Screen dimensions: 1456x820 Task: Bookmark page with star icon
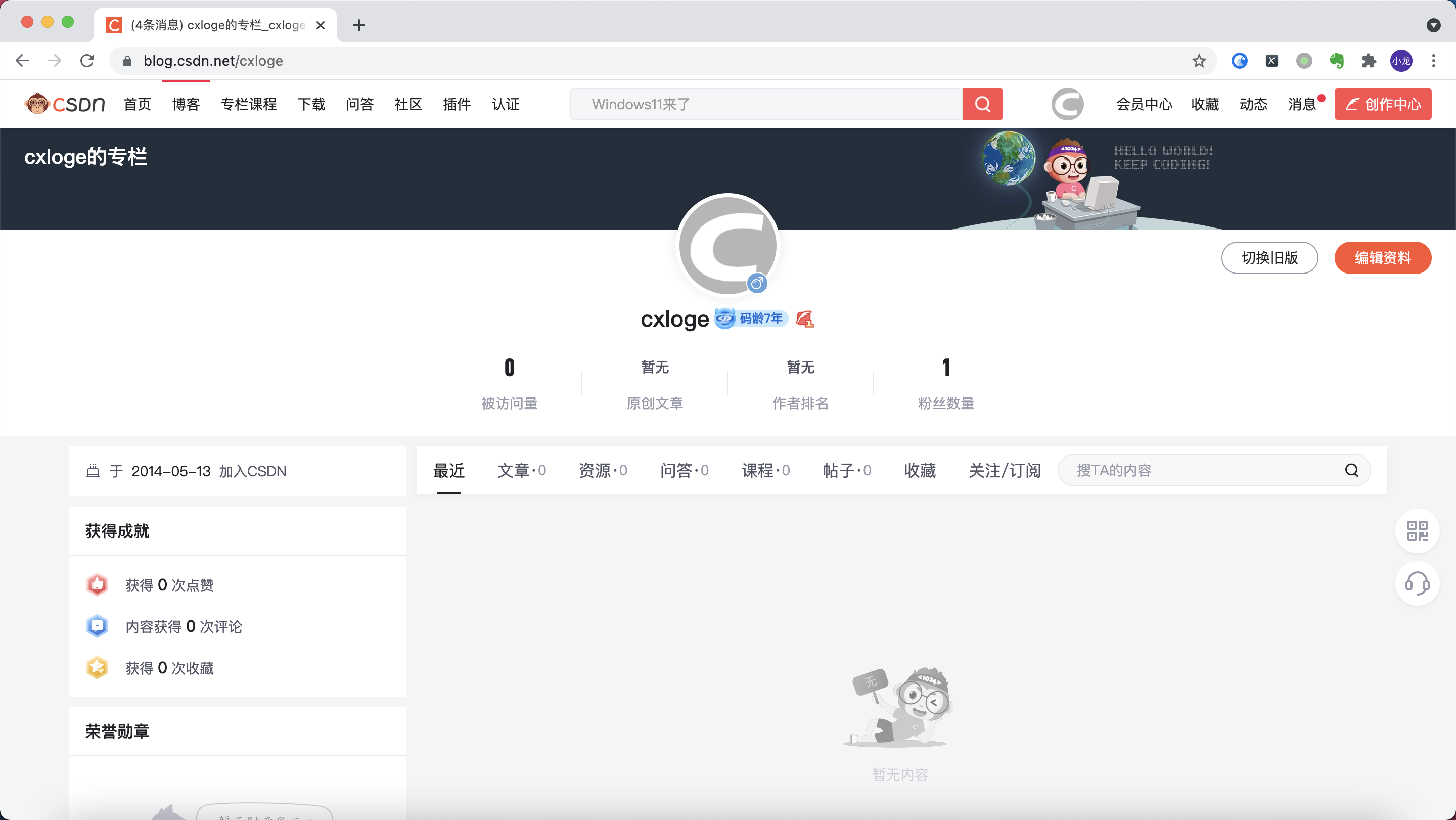(x=1199, y=61)
